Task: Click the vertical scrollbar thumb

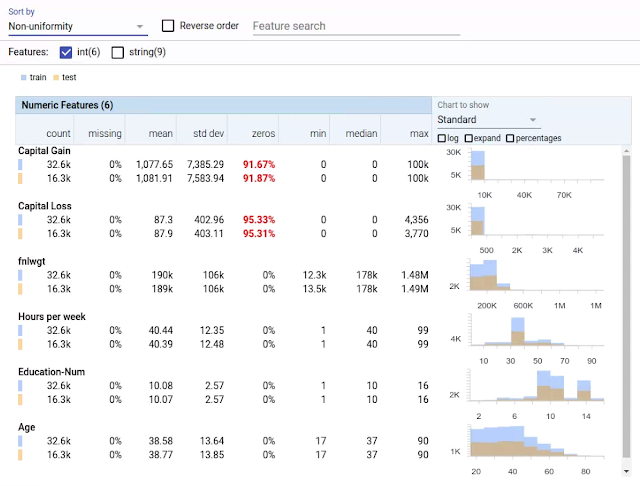Action: [627, 306]
